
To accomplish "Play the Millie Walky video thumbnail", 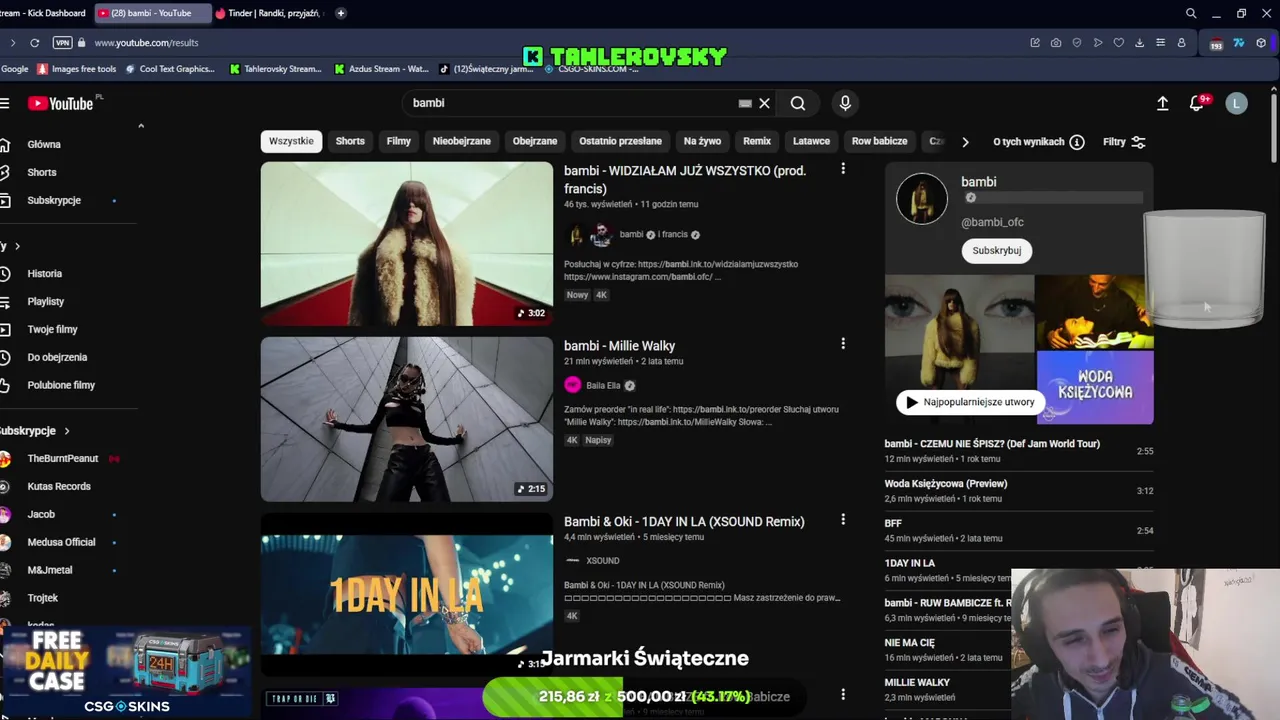I will pyautogui.click(x=406, y=419).
